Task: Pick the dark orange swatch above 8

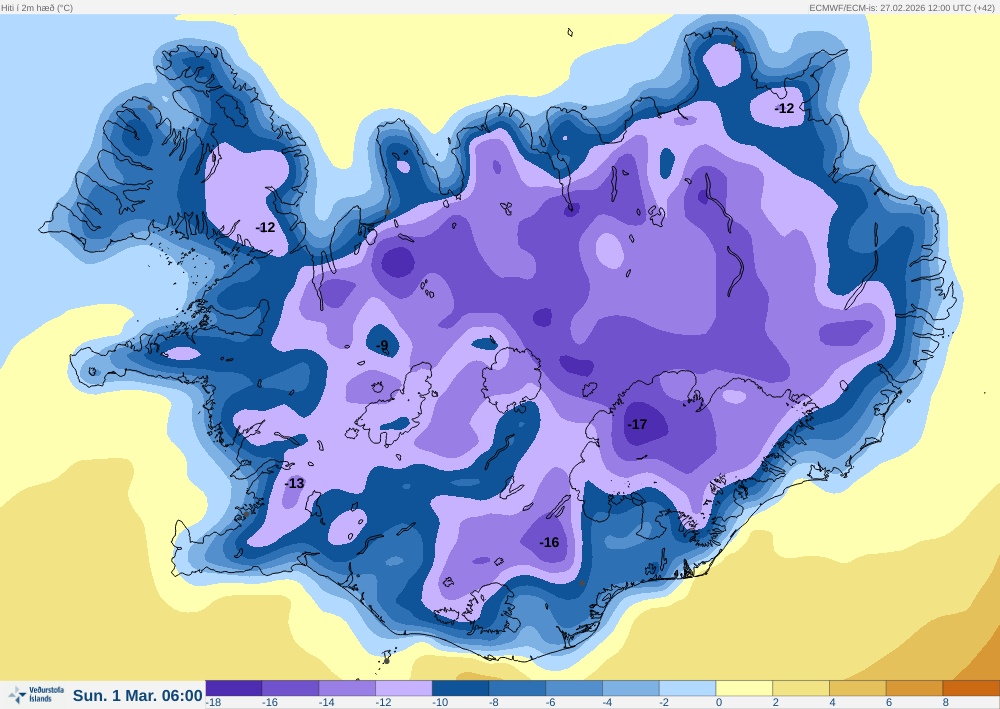Action: [971, 688]
